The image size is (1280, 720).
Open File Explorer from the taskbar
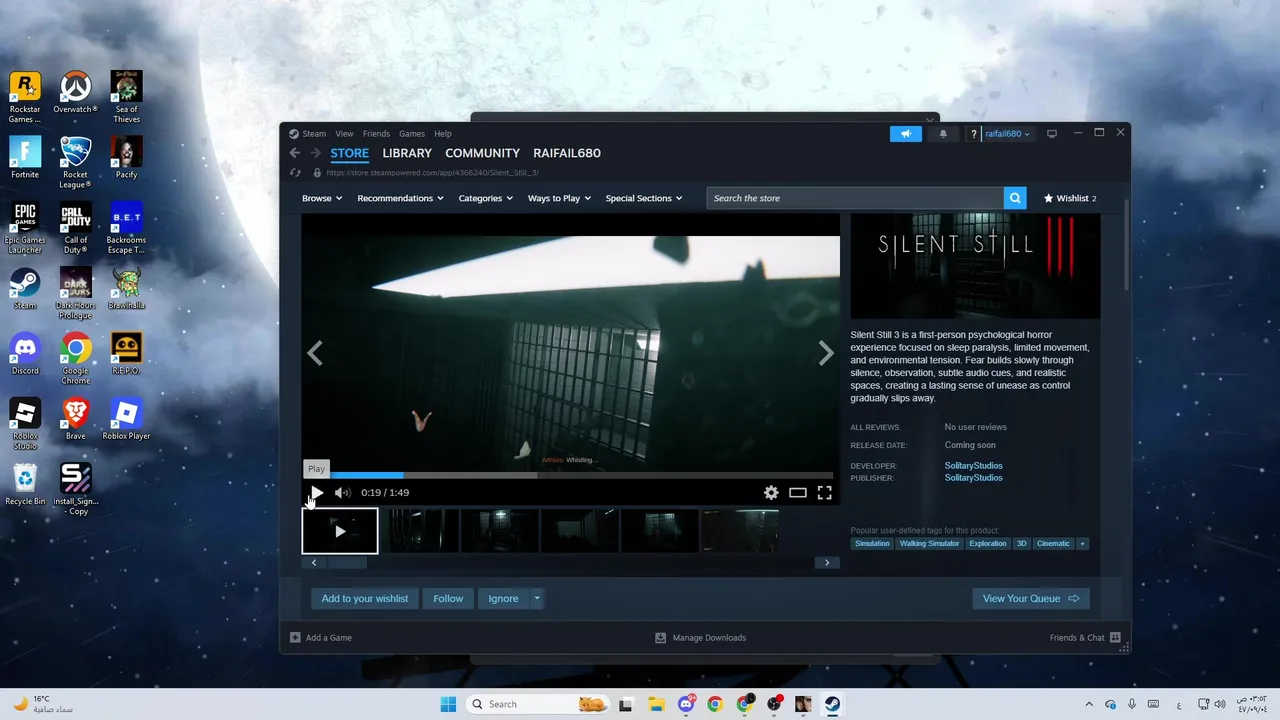(655, 704)
